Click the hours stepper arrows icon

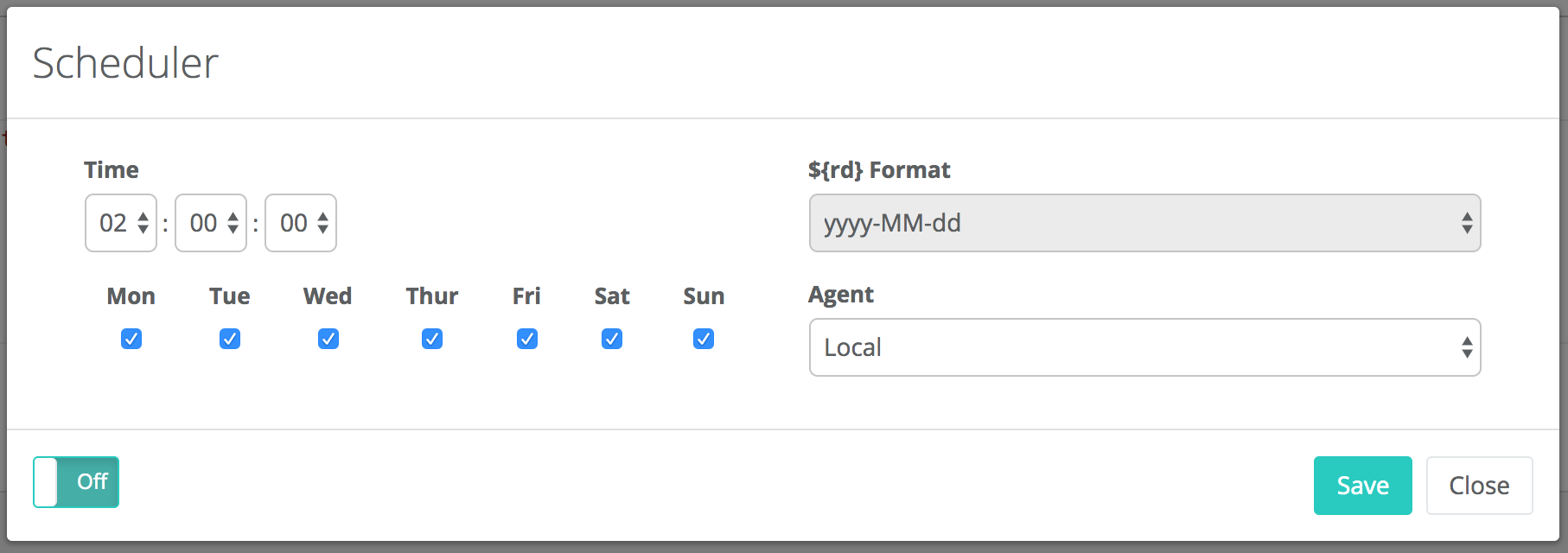coord(143,223)
